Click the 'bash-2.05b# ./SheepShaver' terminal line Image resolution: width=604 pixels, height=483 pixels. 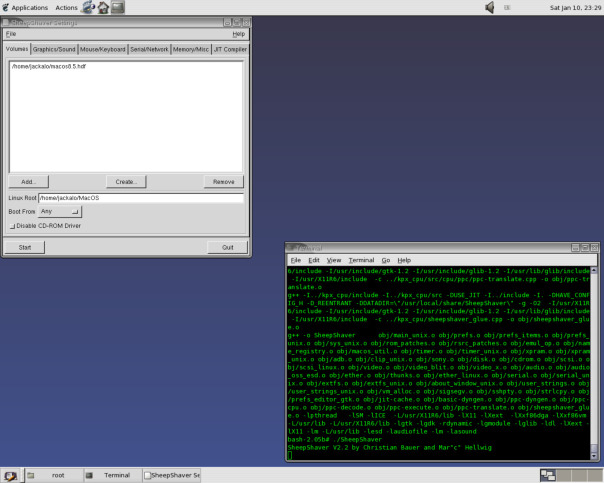335,439
